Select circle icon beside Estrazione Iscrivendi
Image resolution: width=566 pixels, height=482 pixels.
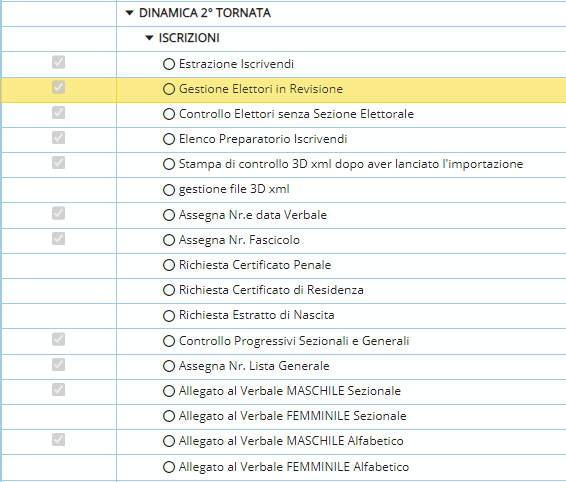click(x=169, y=64)
